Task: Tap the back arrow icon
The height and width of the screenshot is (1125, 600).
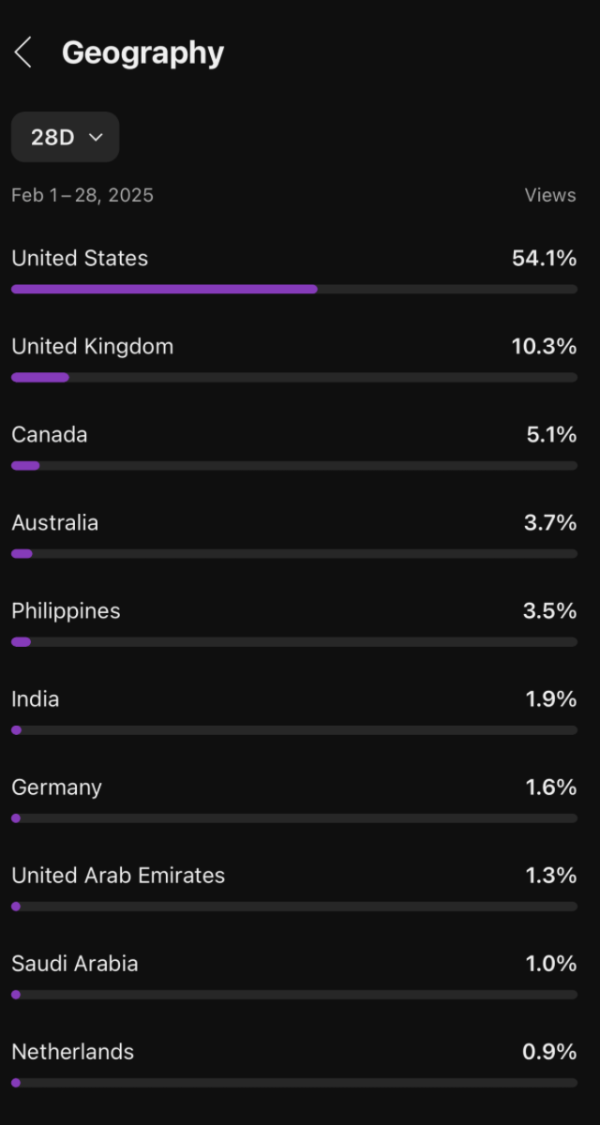Action: (x=23, y=53)
